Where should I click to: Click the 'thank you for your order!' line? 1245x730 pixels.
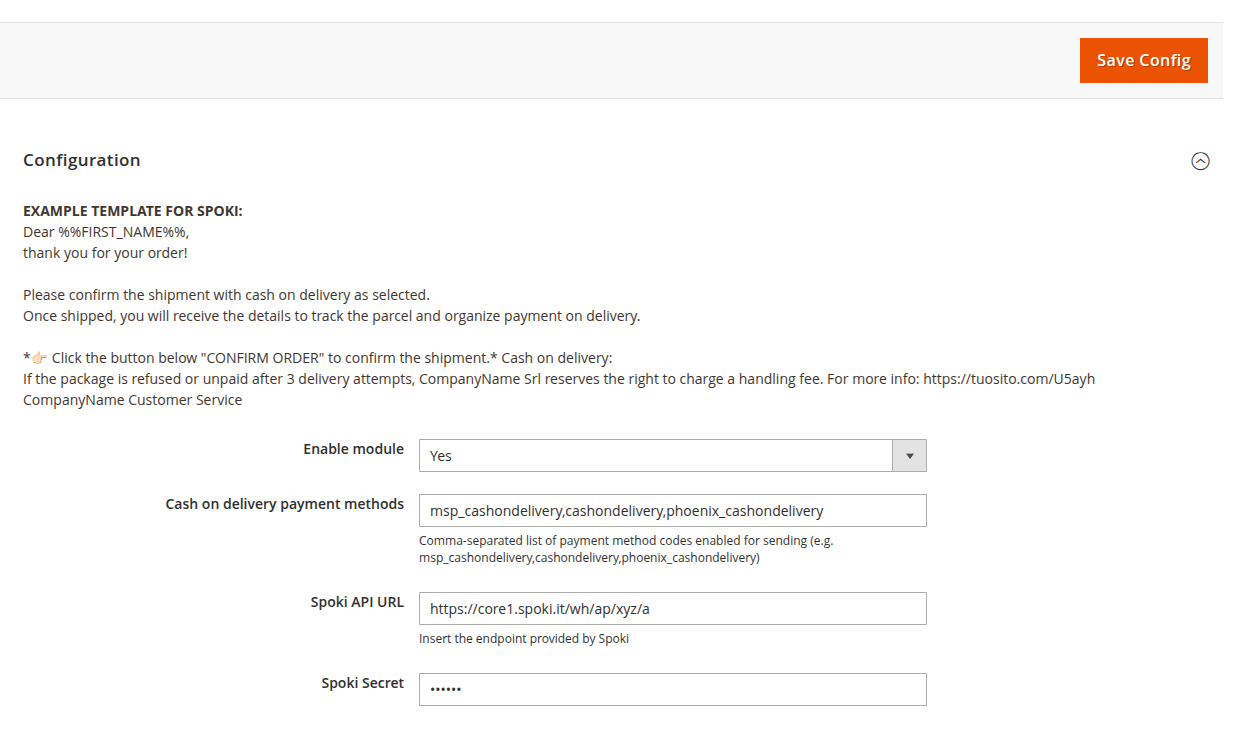[105, 253]
